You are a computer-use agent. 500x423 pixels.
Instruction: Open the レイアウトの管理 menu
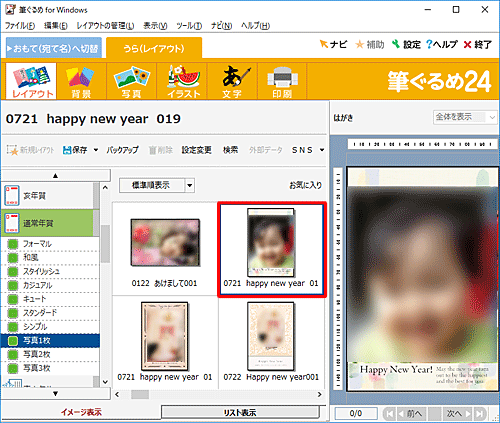tap(105, 26)
